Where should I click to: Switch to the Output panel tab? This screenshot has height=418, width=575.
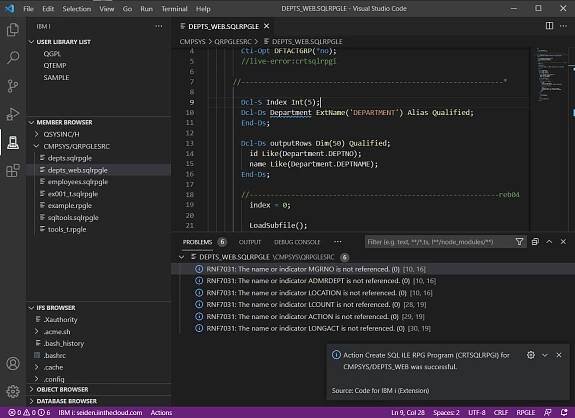pos(250,242)
